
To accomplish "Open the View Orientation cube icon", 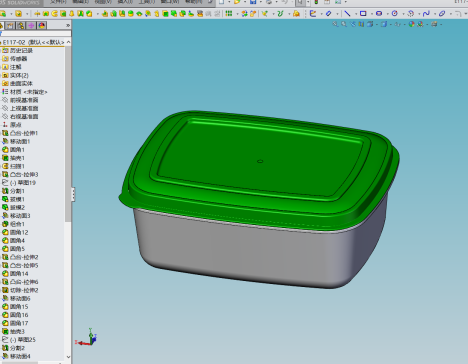I will [x=370, y=24].
